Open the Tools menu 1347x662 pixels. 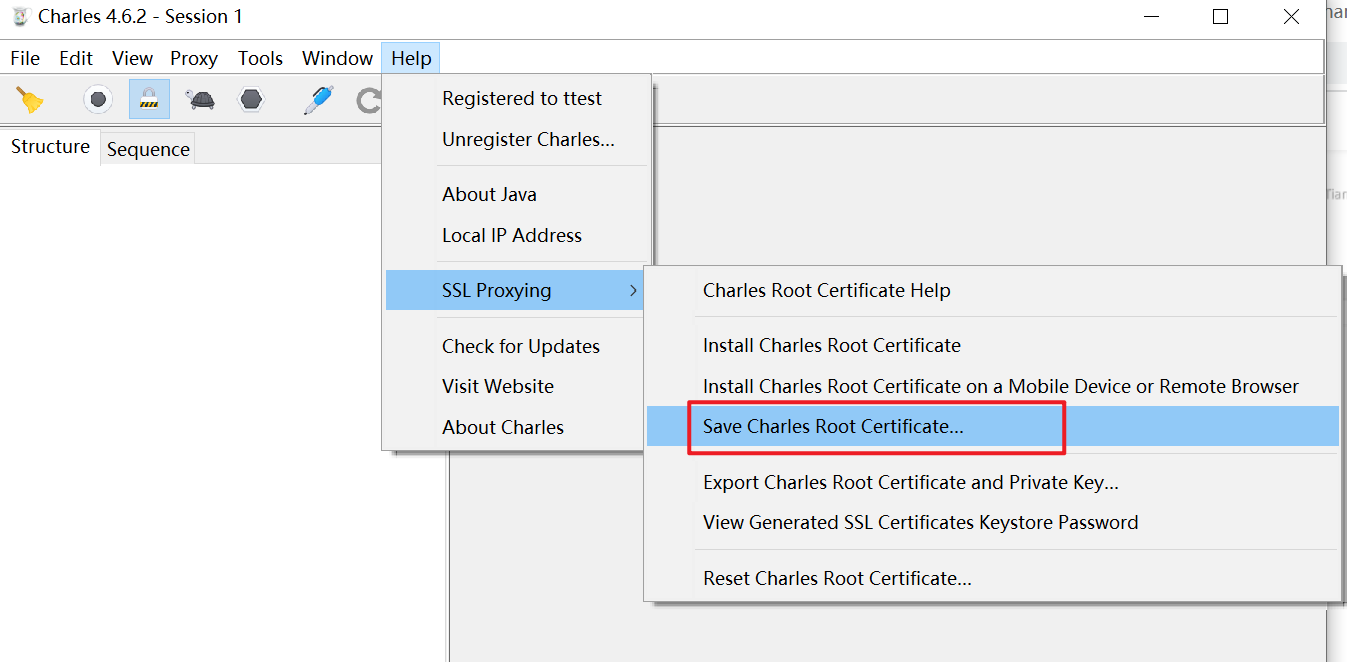[x=260, y=58]
